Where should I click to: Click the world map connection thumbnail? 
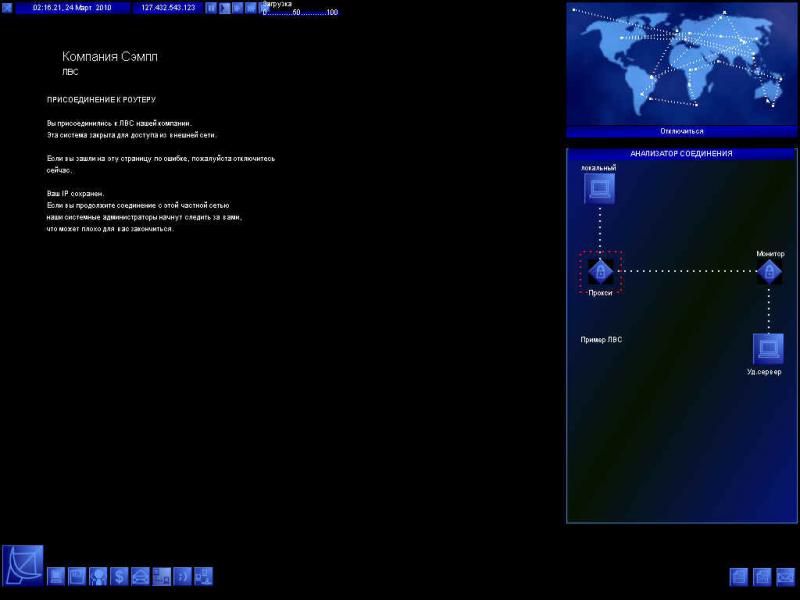681,64
